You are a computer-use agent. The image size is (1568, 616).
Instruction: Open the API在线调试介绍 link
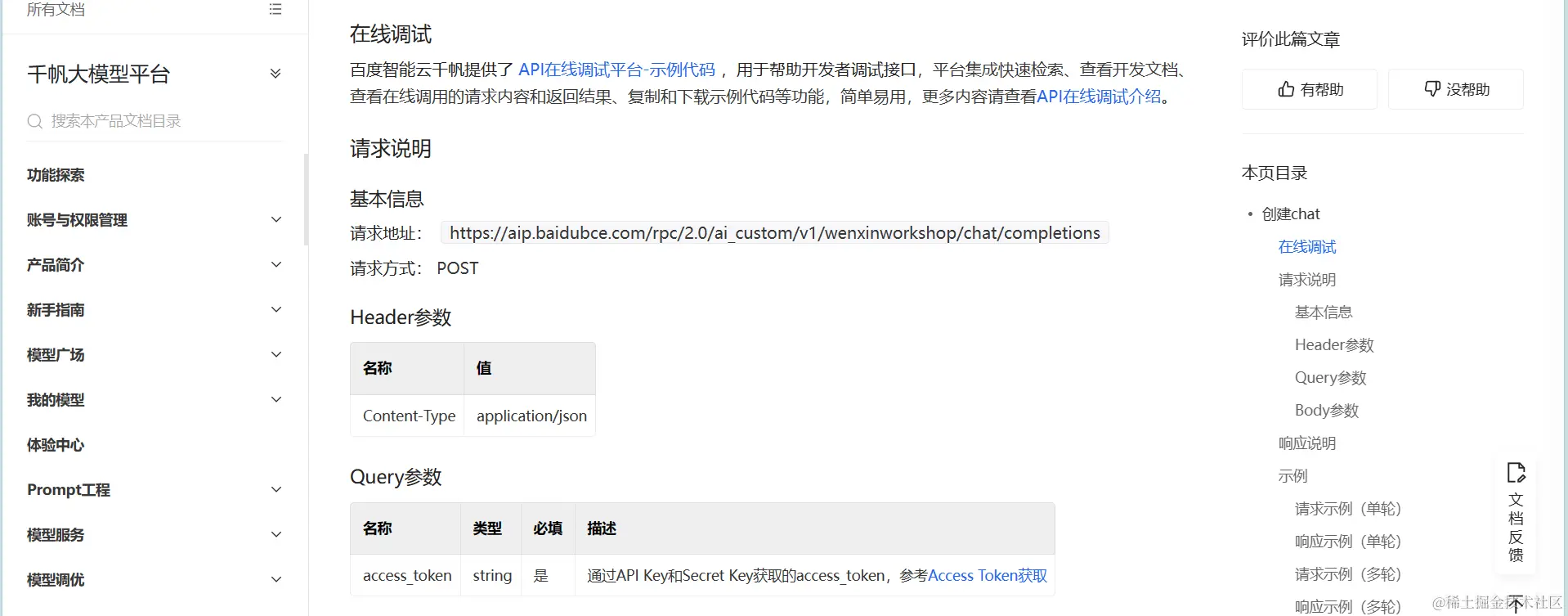(x=1099, y=97)
